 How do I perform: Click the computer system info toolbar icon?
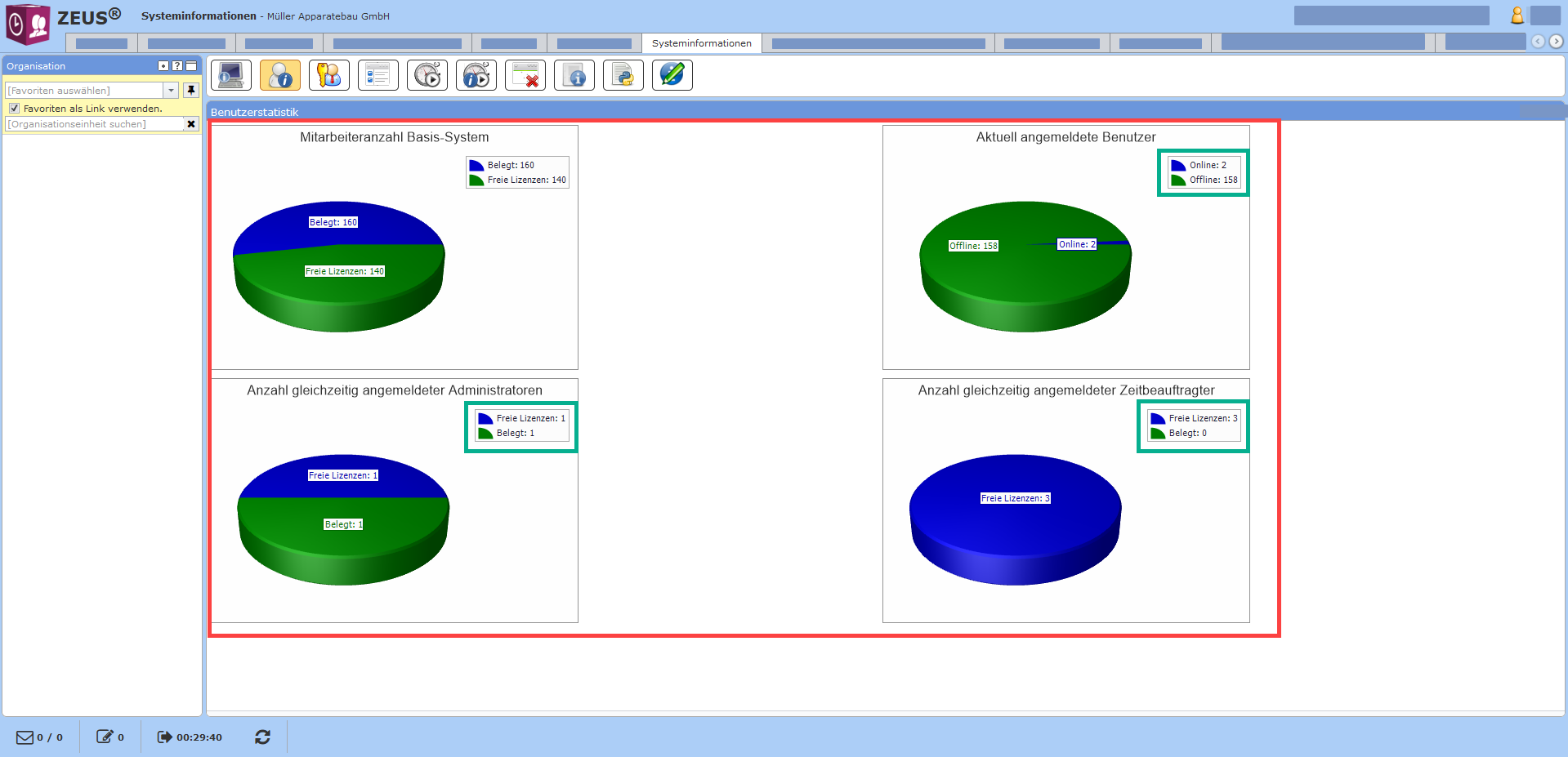coord(231,75)
